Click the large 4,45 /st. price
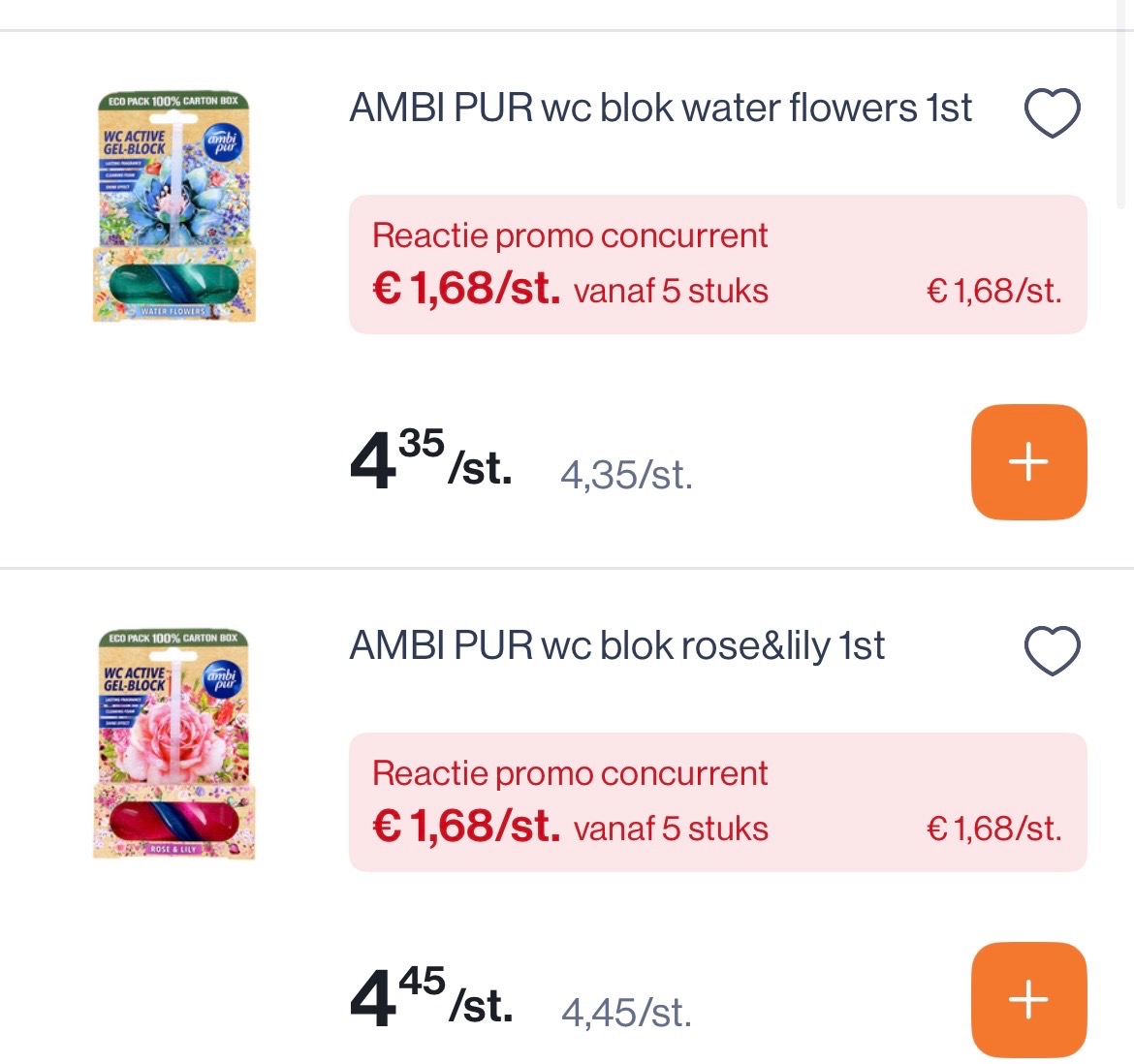 coord(430,999)
